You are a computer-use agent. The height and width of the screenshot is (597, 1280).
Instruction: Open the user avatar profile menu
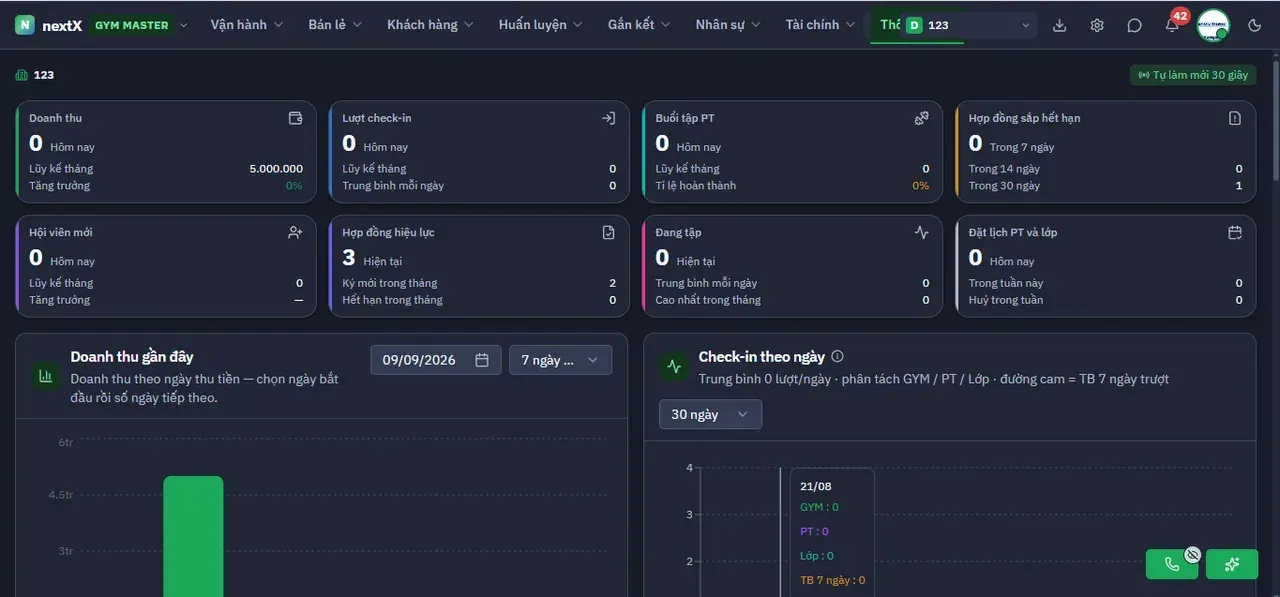click(x=1213, y=25)
